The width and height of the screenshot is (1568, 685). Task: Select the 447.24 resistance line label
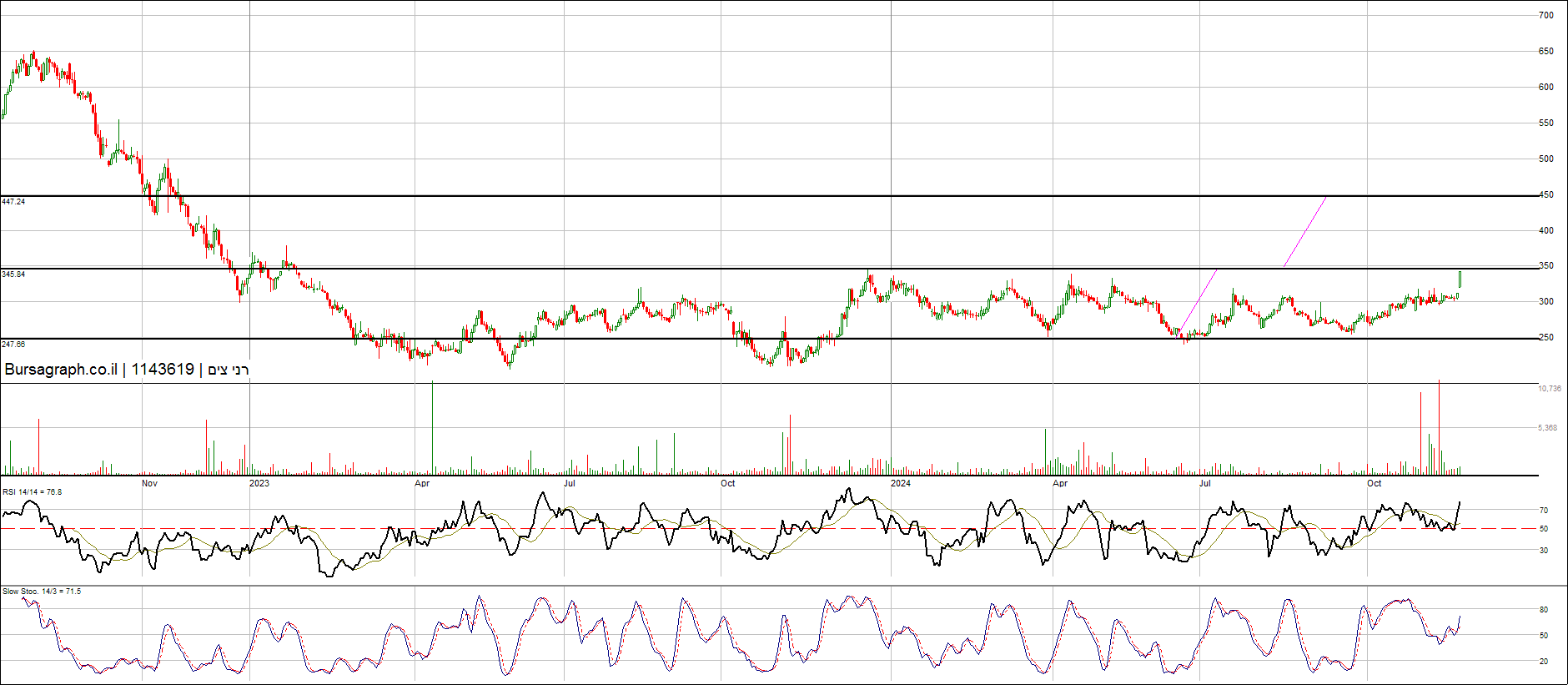[13, 202]
